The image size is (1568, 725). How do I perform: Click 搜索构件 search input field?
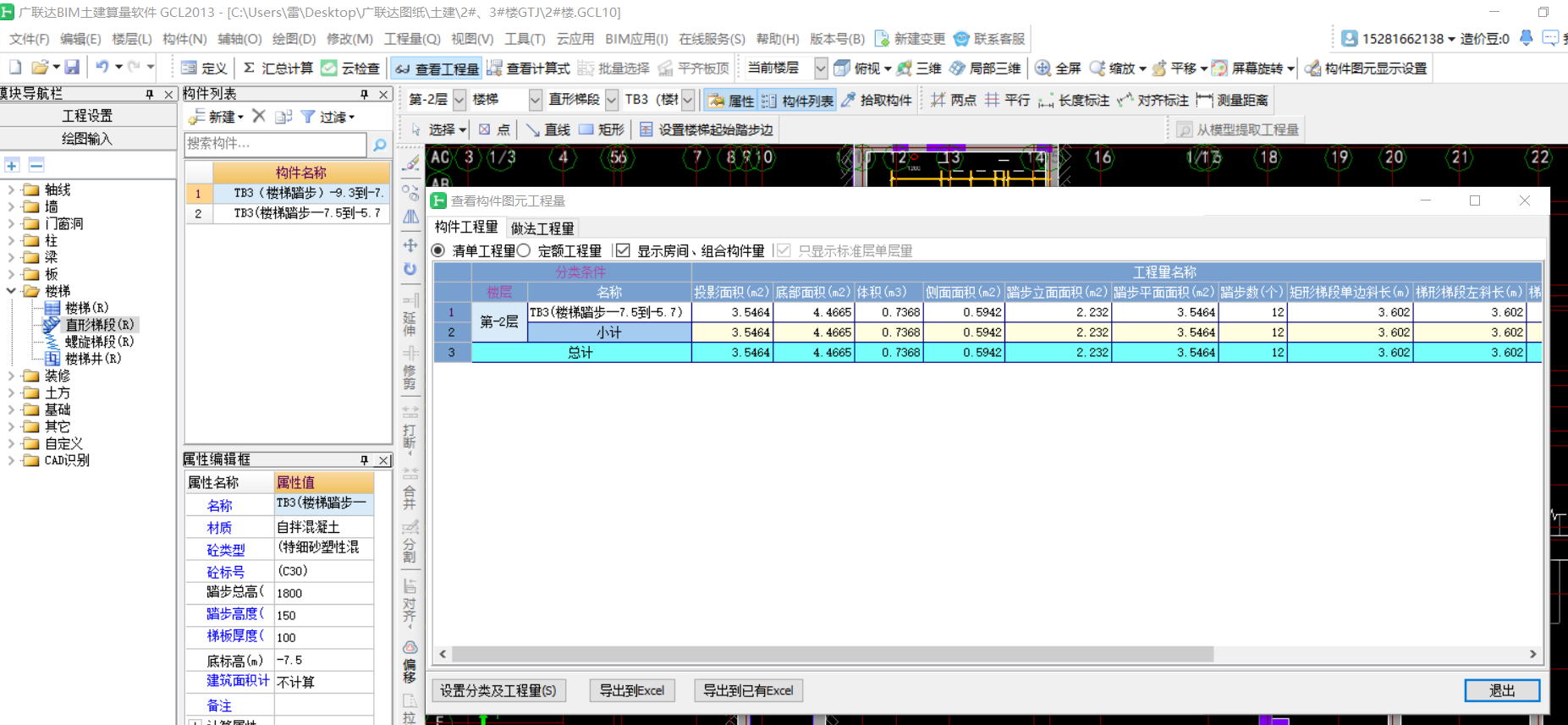(x=276, y=144)
